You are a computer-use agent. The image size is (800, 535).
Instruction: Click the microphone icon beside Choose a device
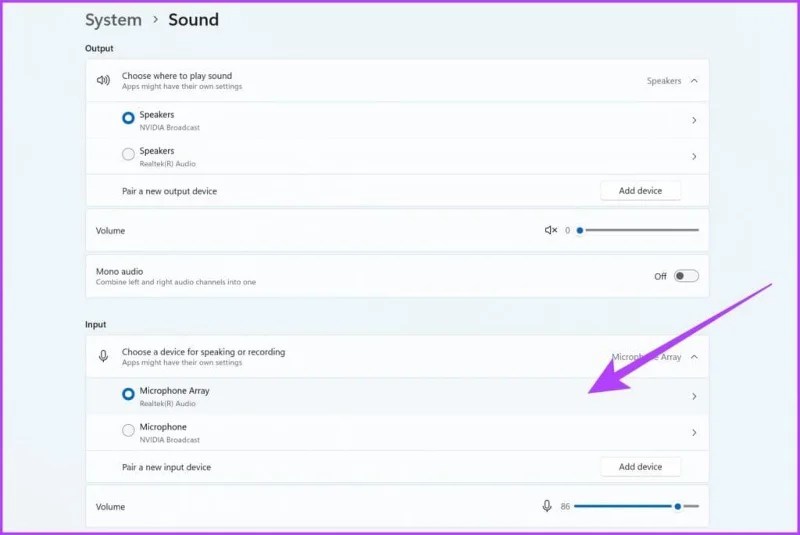pos(103,356)
